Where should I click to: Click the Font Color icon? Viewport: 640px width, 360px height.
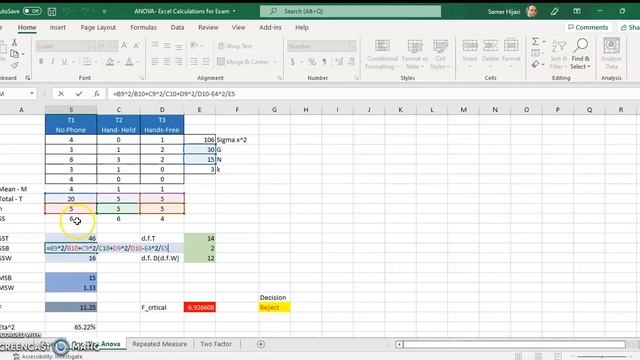click(x=129, y=62)
